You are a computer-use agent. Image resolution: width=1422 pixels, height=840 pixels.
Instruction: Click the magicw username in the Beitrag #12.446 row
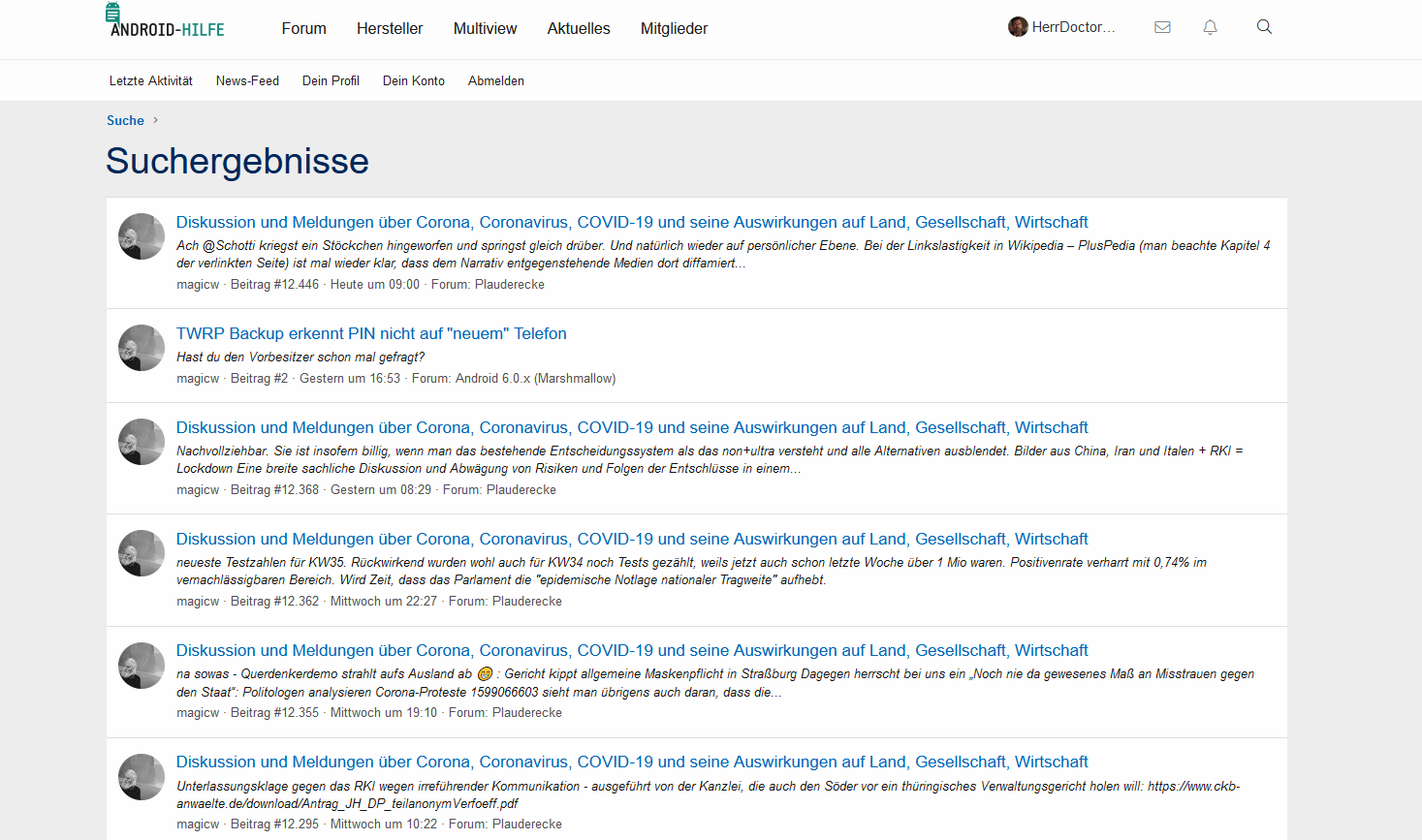198,285
